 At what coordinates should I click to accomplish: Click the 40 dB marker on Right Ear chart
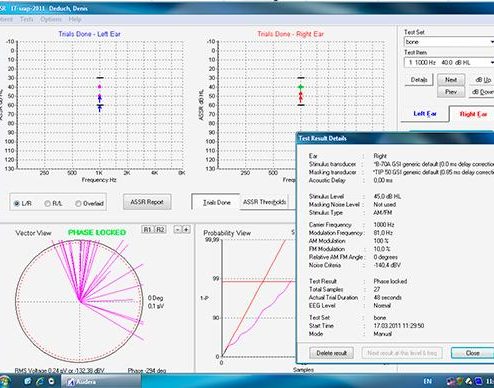click(301, 87)
